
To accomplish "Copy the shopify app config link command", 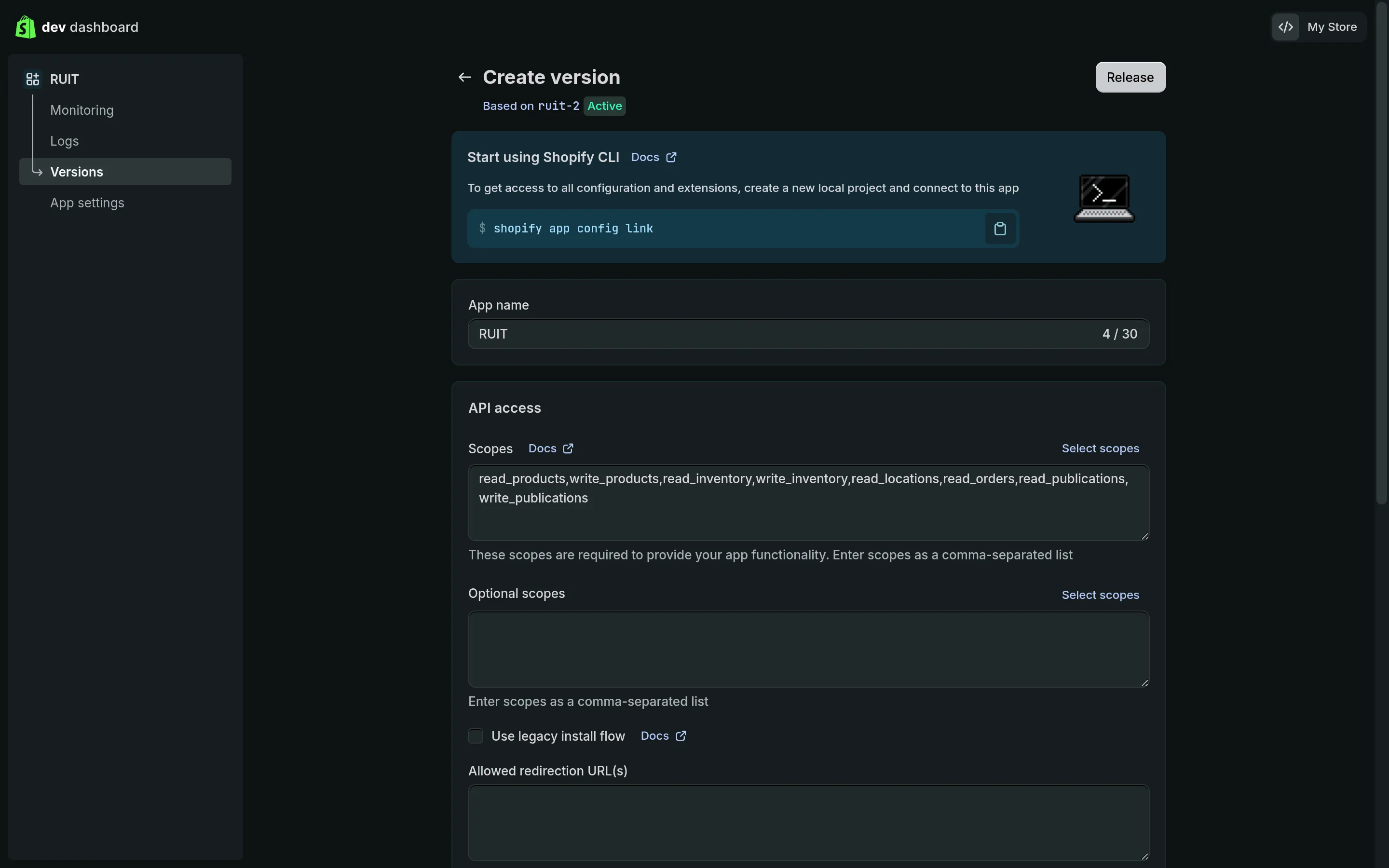I will tap(1000, 229).
